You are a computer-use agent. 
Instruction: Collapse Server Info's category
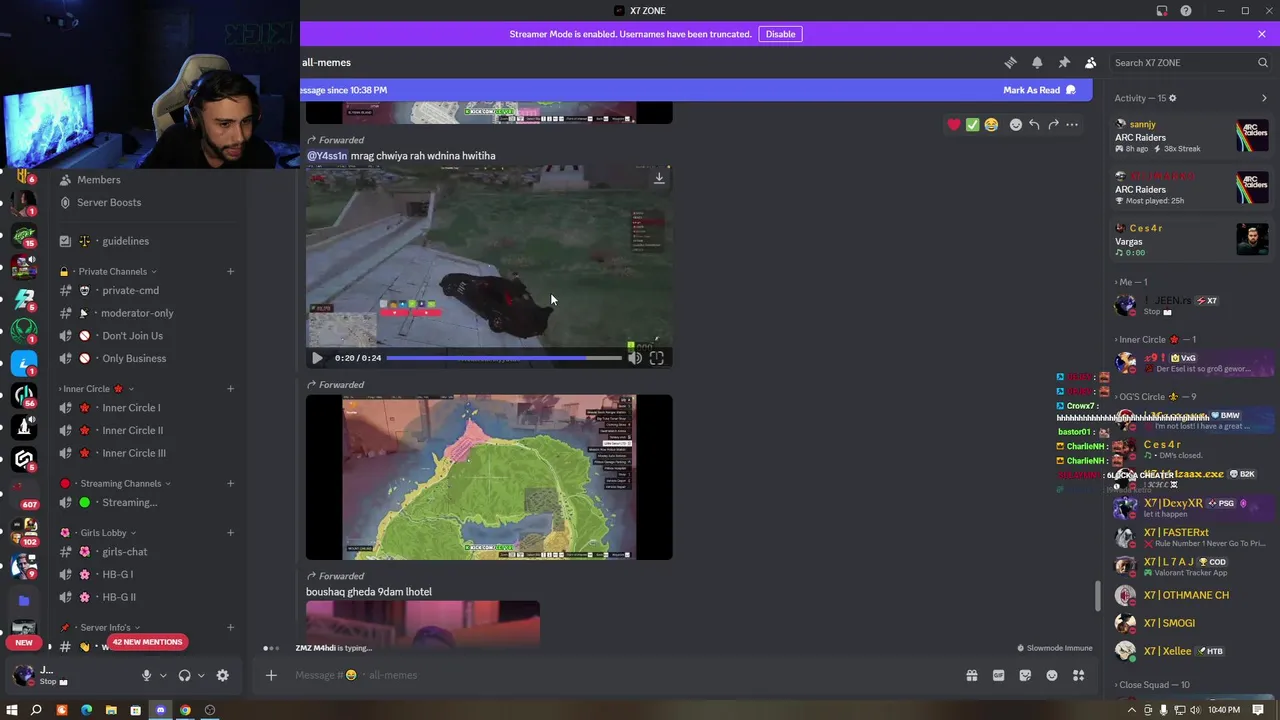[x=105, y=628]
